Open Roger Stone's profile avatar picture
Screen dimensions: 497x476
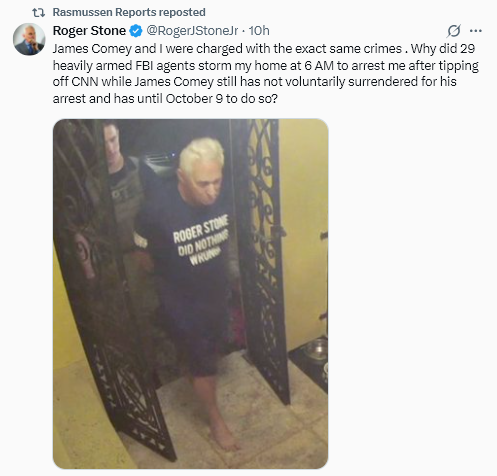click(29, 39)
